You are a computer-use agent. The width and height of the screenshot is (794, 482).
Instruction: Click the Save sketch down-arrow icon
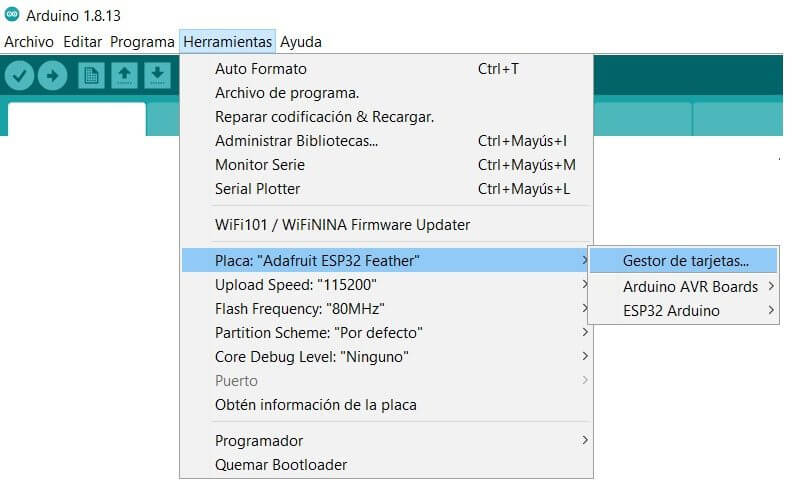coord(156,75)
